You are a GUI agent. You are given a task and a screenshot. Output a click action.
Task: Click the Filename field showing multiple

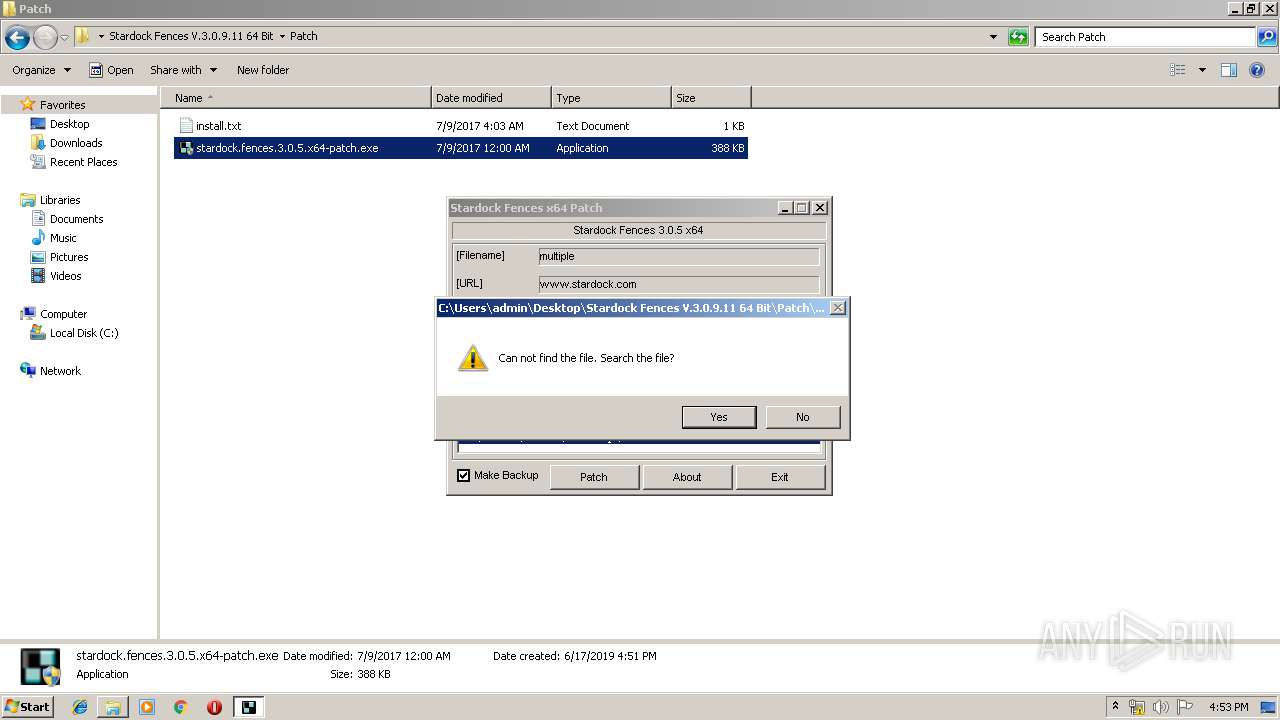point(679,256)
